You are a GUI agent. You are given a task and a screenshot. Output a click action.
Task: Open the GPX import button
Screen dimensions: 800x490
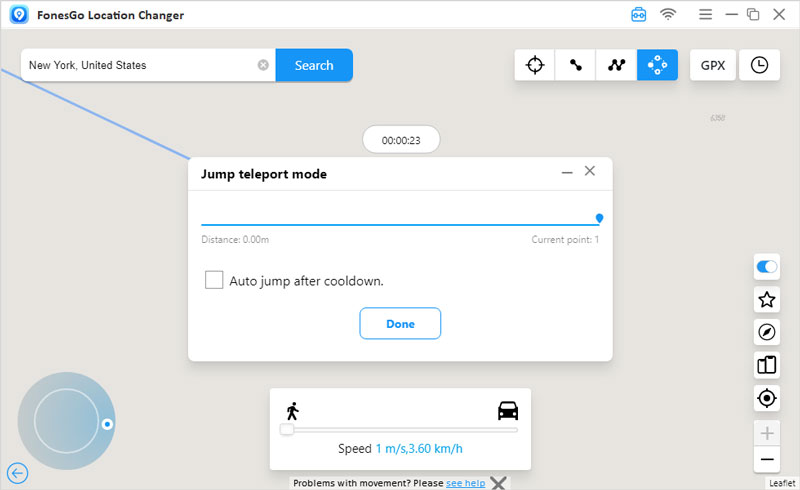(713, 65)
